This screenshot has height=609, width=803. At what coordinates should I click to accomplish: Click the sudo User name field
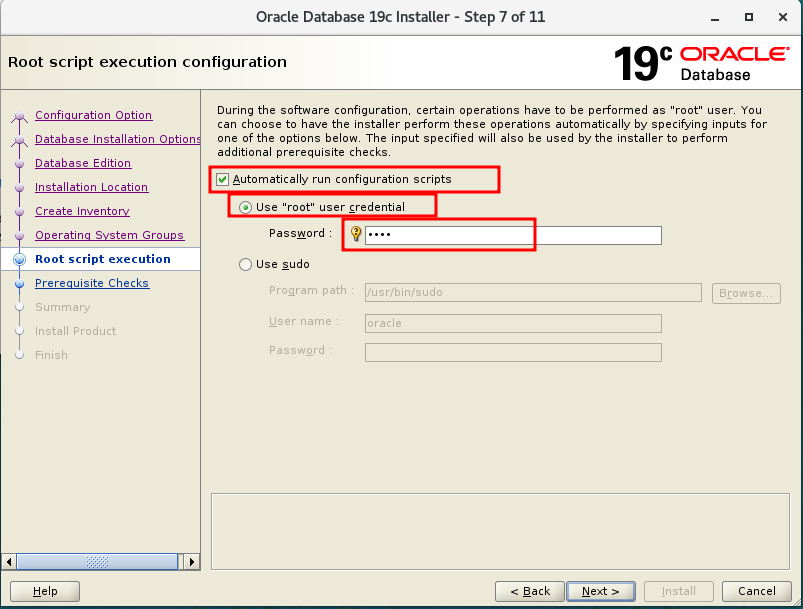(x=513, y=324)
